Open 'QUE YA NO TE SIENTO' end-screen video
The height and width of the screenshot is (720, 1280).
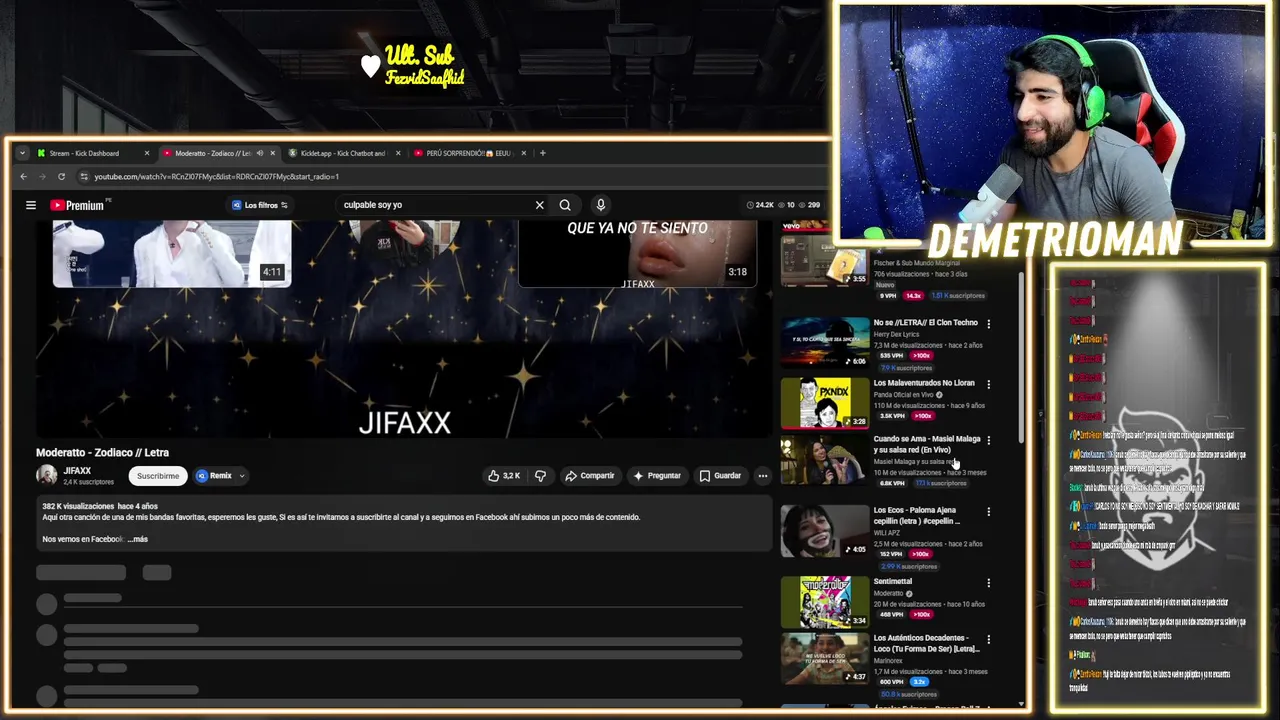637,254
